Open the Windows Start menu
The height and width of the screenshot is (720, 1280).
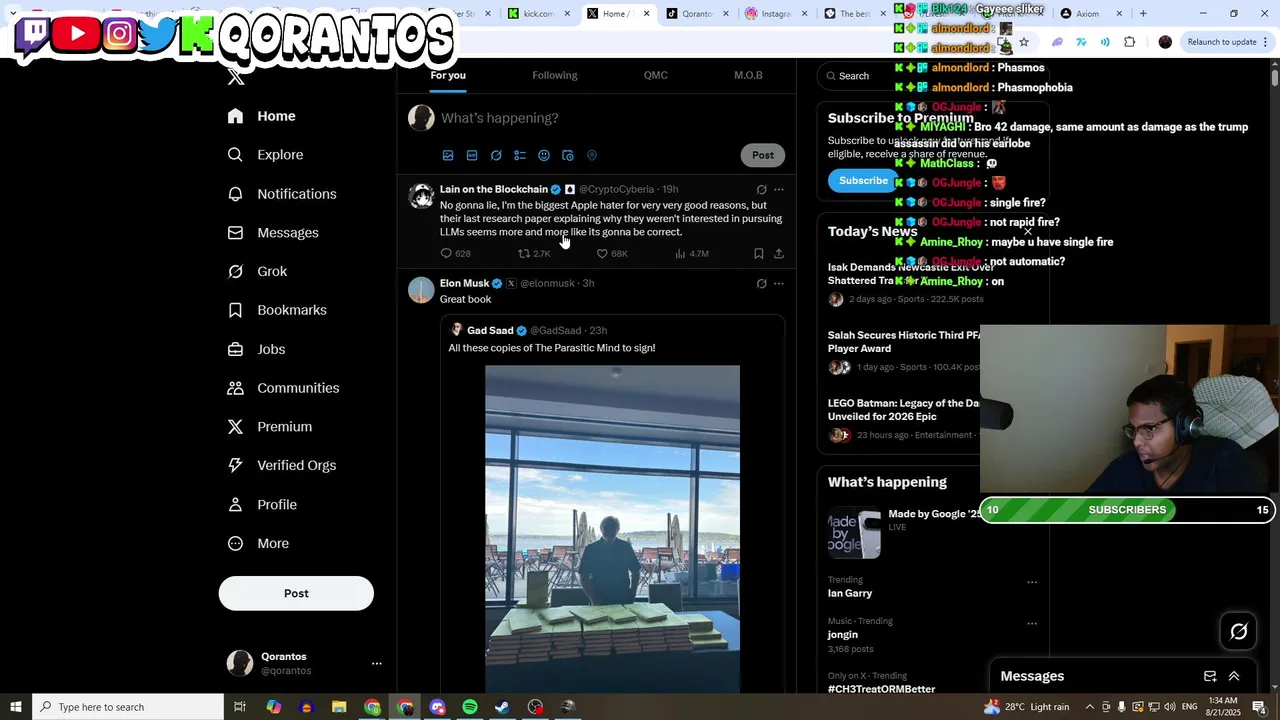(15, 707)
